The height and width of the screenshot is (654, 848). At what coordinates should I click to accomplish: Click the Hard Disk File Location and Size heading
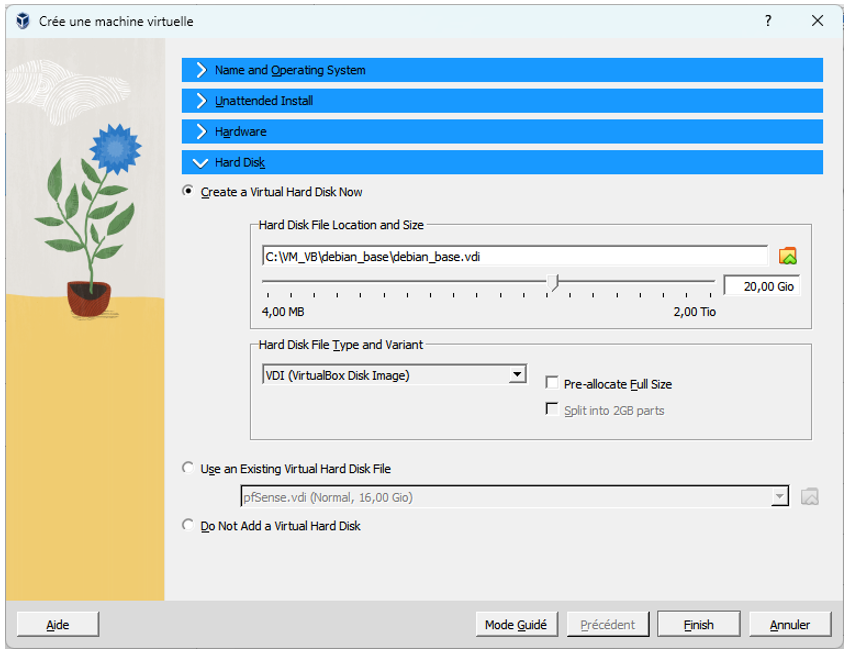(x=341, y=224)
